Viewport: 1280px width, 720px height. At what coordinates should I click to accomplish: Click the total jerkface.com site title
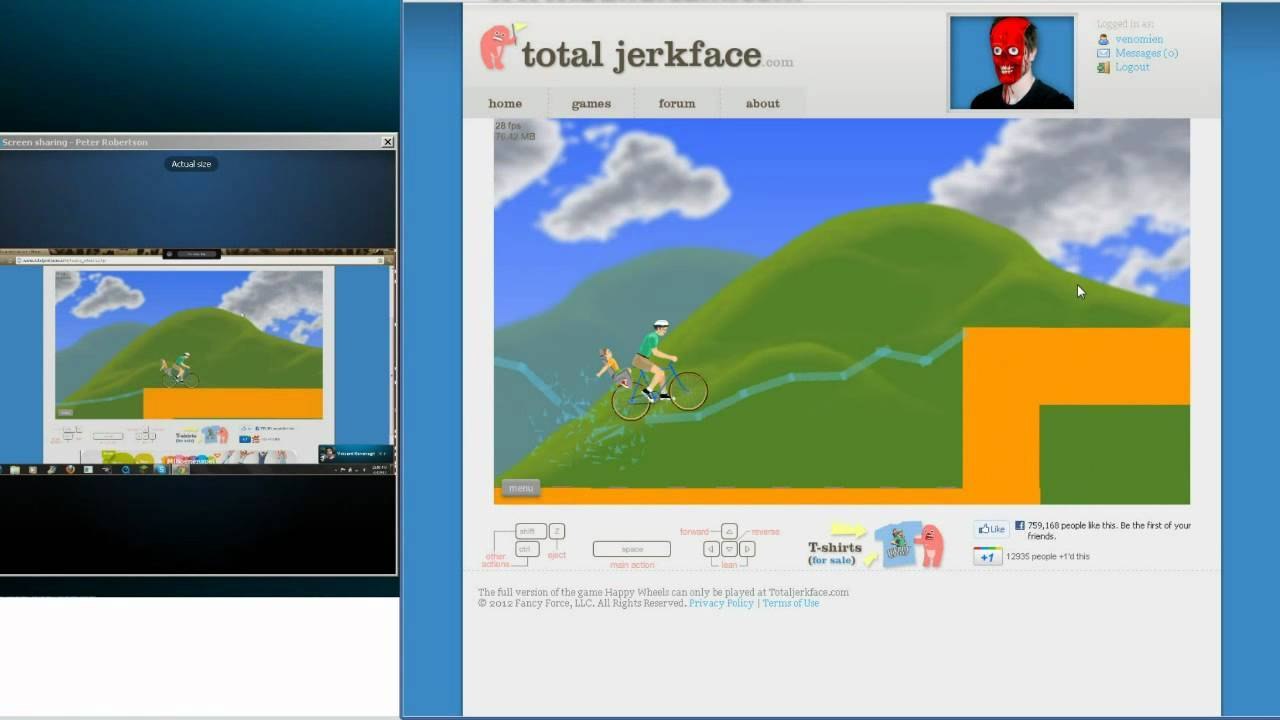pos(657,55)
